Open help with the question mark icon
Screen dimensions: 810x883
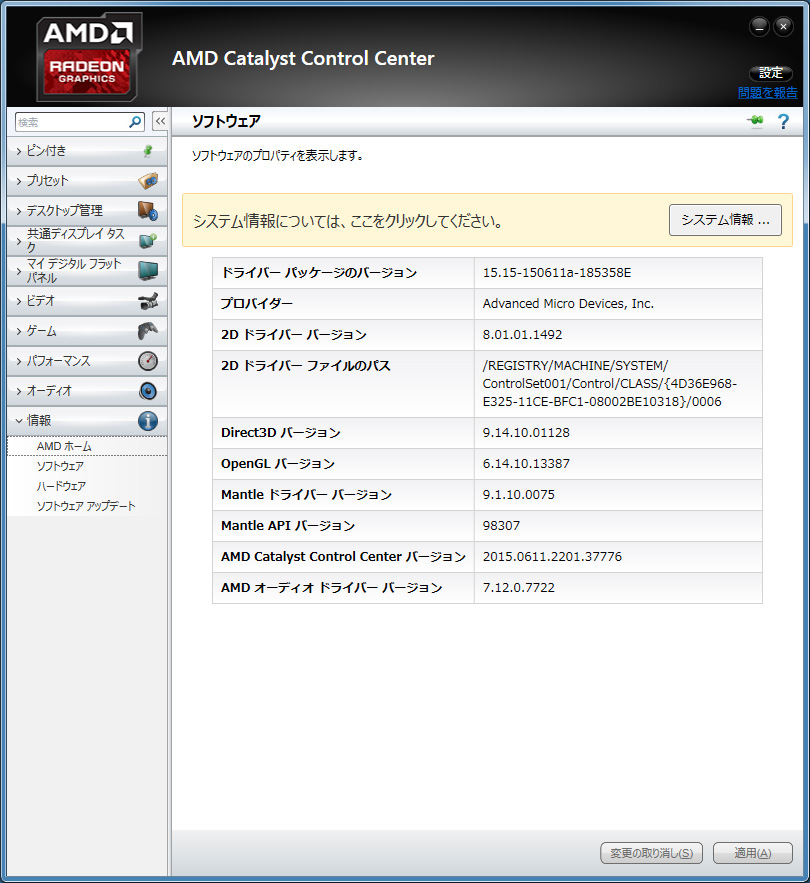click(x=783, y=121)
